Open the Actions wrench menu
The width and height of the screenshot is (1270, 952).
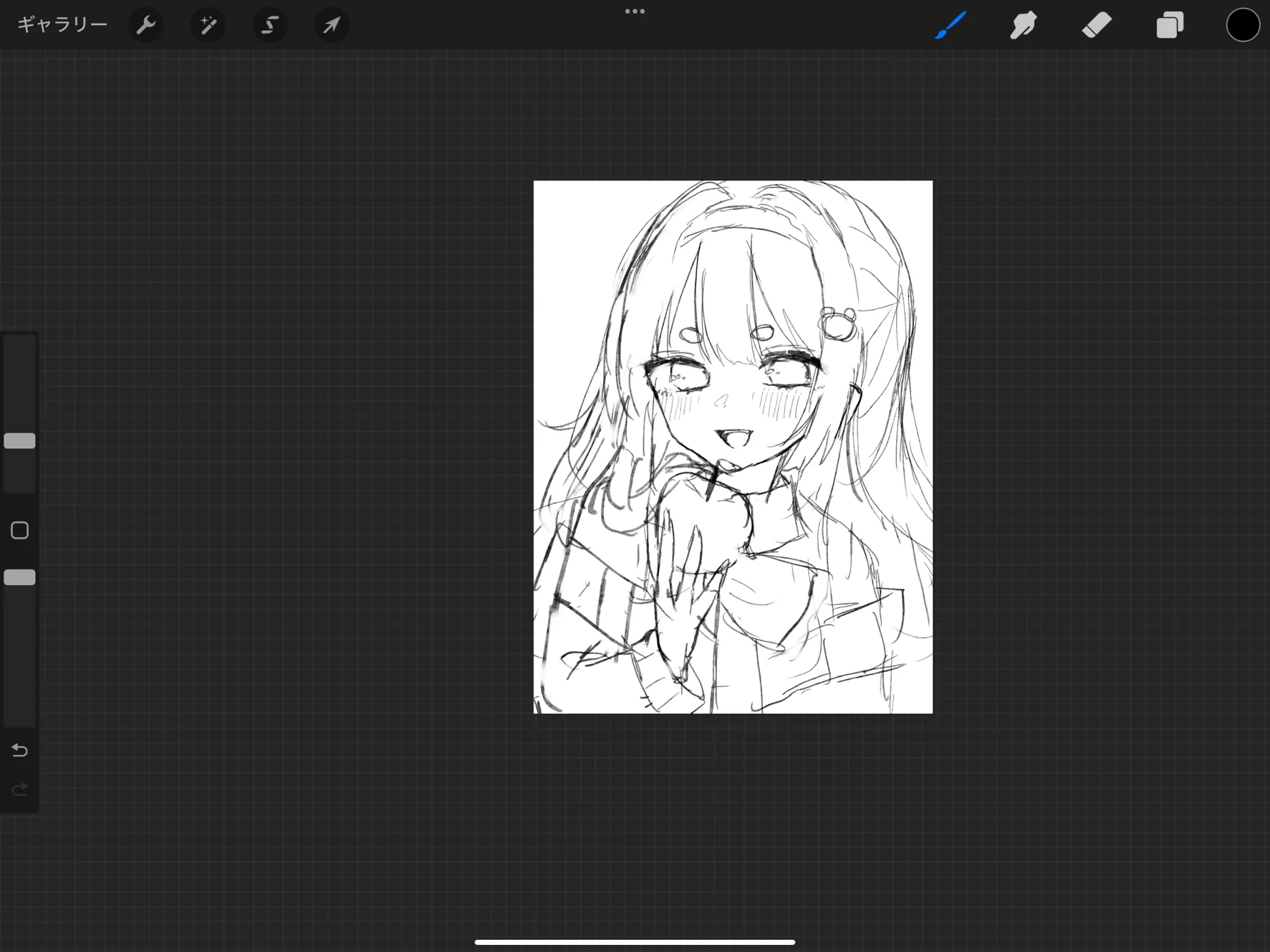pos(146,25)
